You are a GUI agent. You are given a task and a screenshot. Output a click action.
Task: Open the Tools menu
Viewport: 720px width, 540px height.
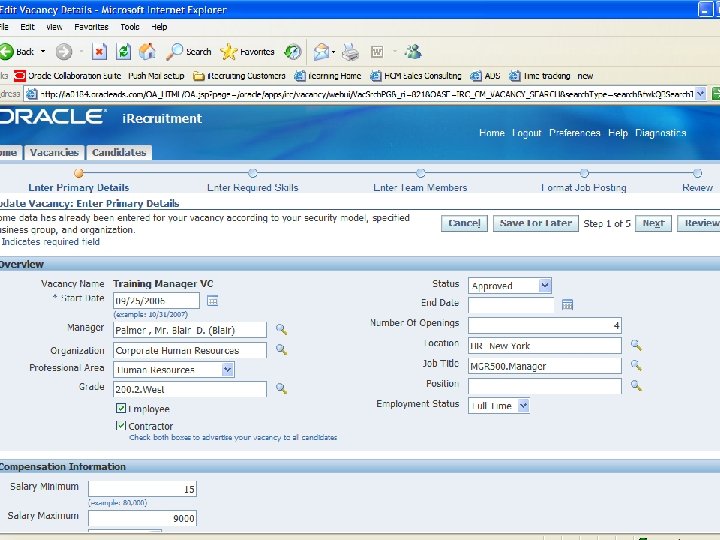tap(129, 27)
